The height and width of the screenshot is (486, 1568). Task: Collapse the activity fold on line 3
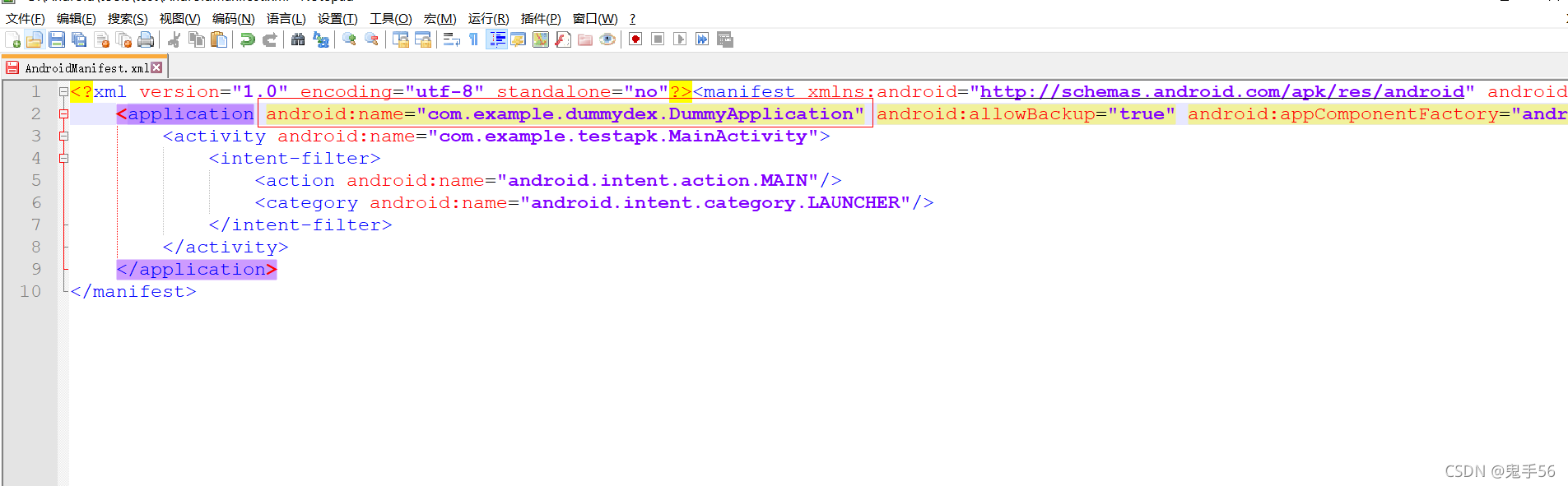(x=63, y=136)
